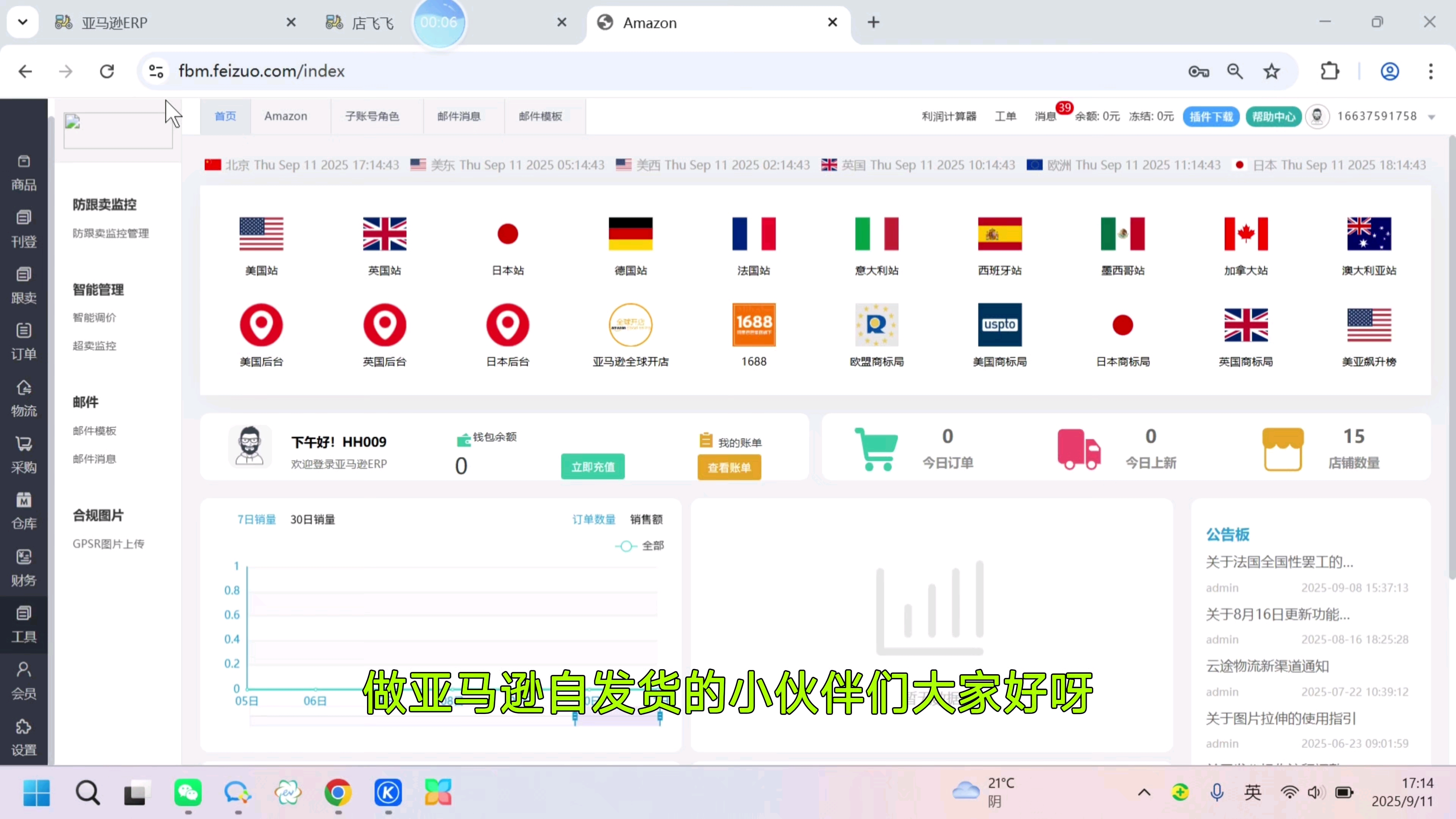Switch to the 邮件消息 page tab
Image resolution: width=1456 pixels, height=819 pixels.
[x=459, y=116]
